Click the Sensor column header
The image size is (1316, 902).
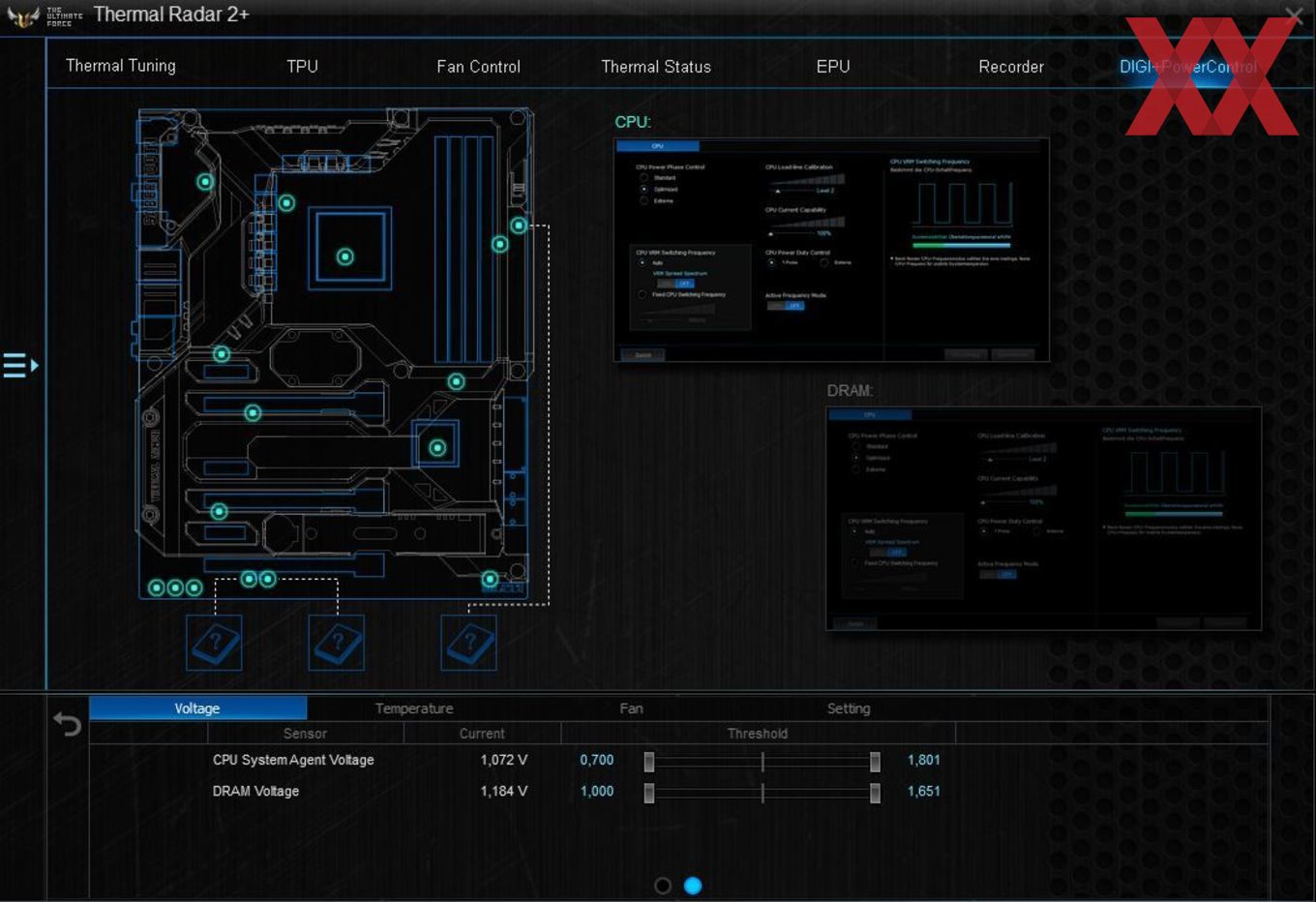[x=305, y=734]
